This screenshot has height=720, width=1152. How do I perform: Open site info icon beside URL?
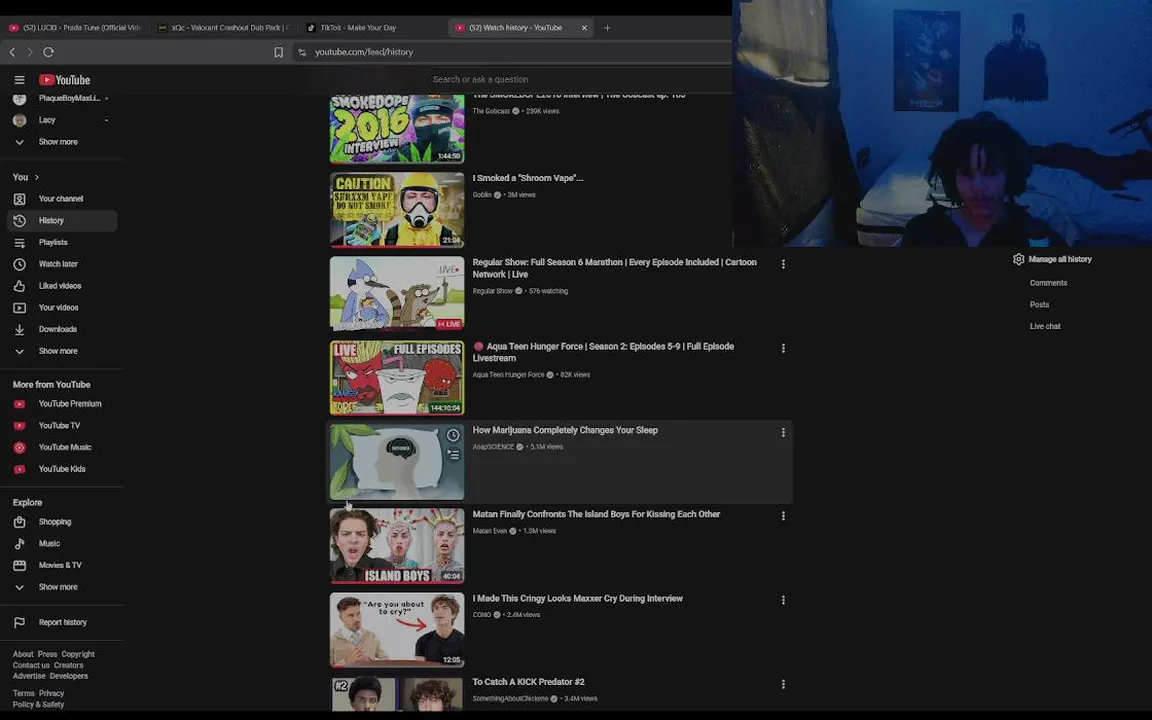pyautogui.click(x=302, y=52)
